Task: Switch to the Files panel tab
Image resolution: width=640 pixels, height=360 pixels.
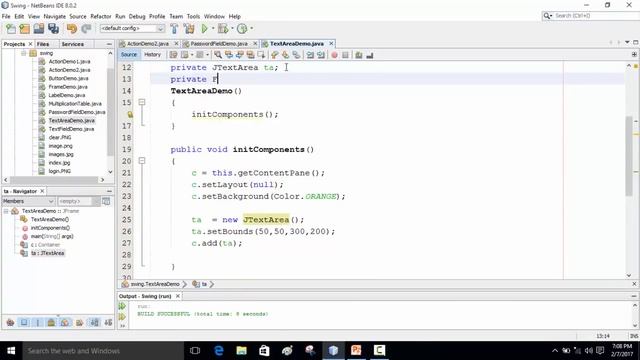Action: 43,44
